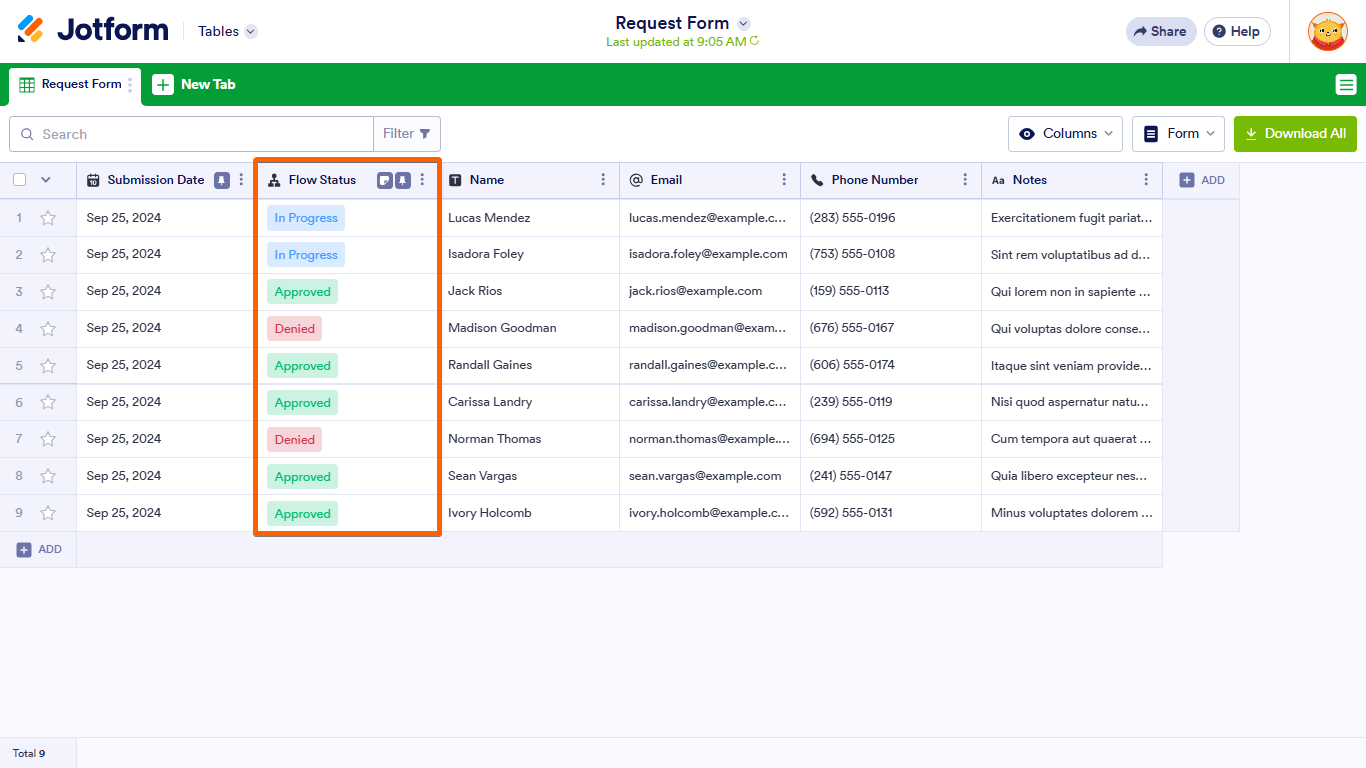Screen dimensions: 1366x768
Task: Star the Ivory Holcomb row
Action: (47, 514)
